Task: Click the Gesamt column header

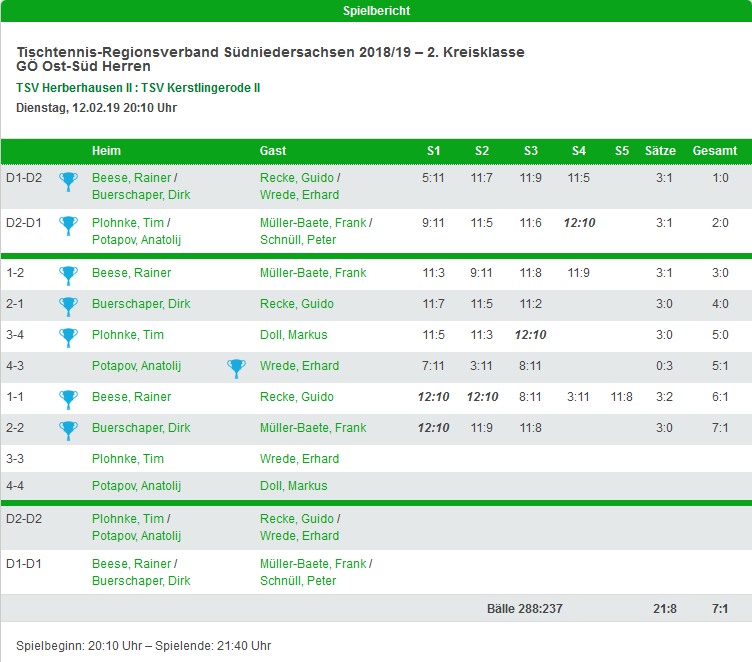Action: coord(715,151)
